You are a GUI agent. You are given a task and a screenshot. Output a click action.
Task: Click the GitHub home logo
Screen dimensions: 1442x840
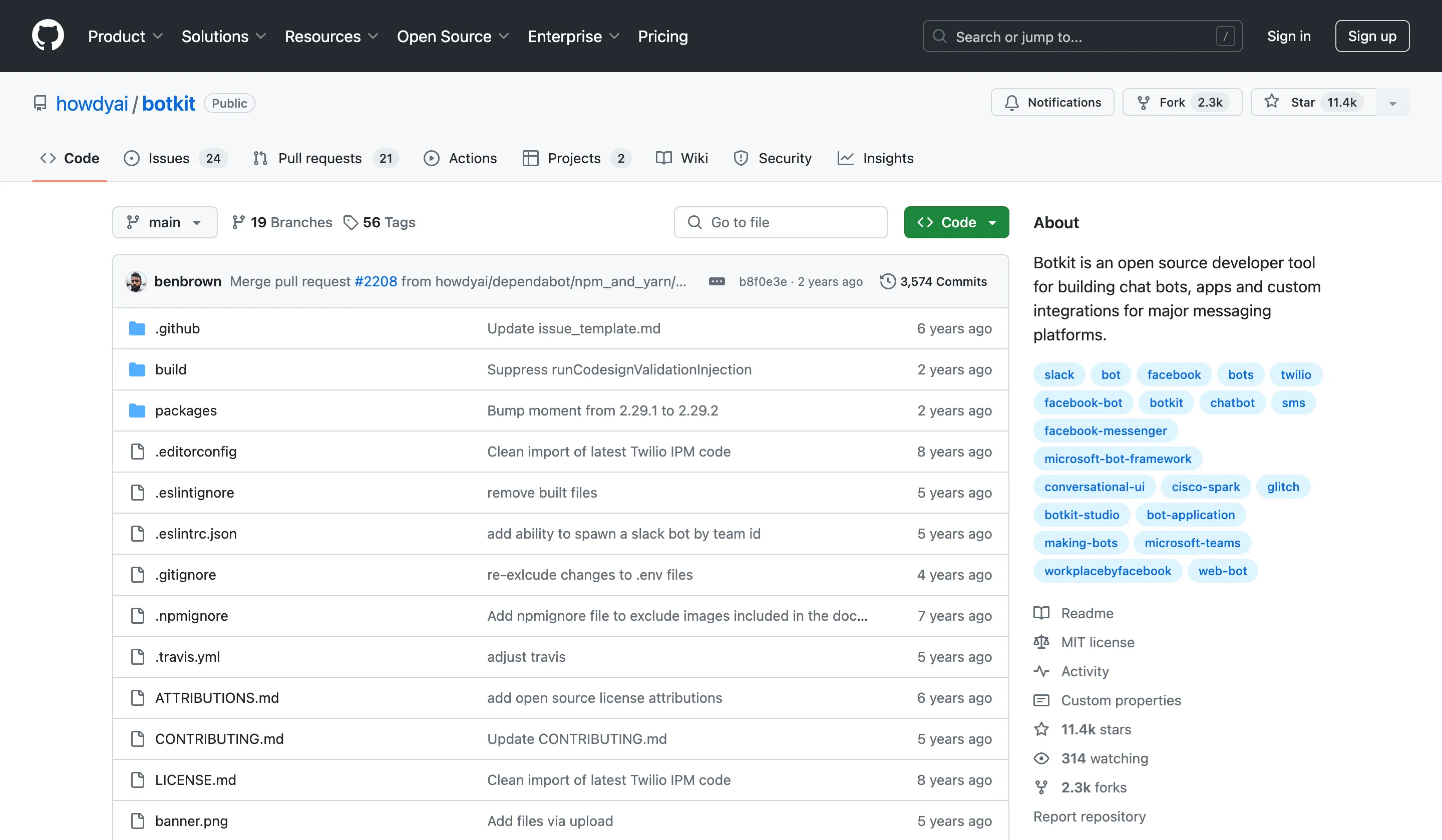click(x=48, y=35)
